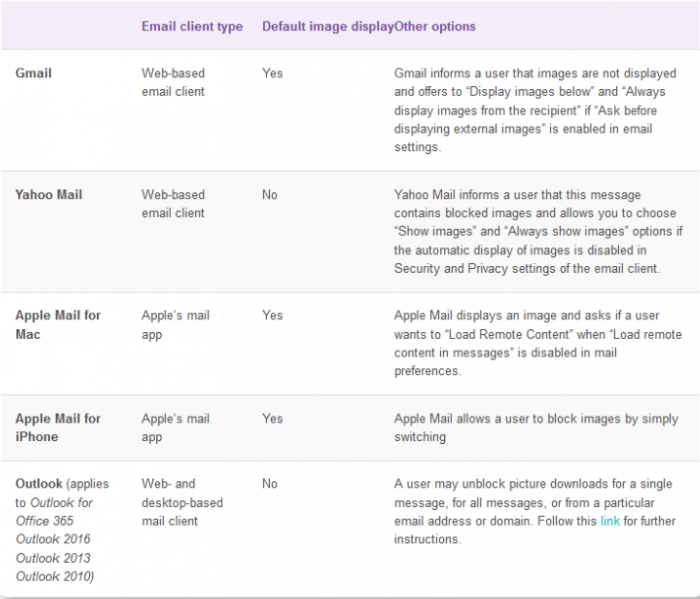Click the teal 'link' hyperlink in Outlook row
The image size is (700, 599).
coord(610,521)
